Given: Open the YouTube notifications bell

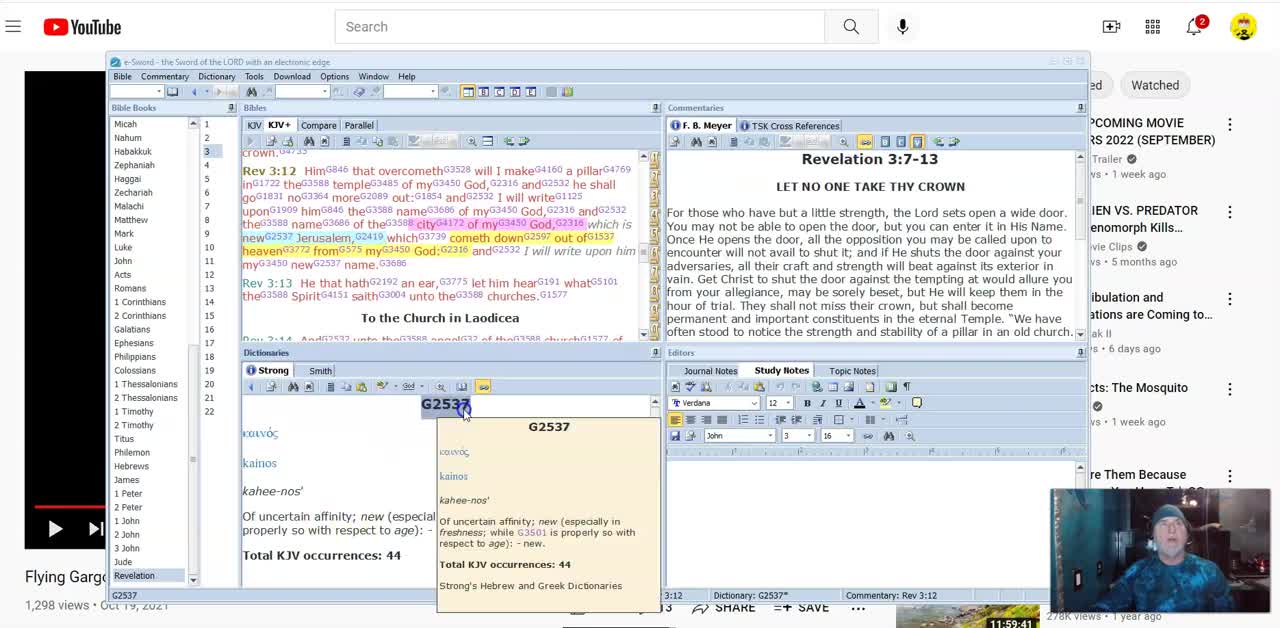Looking at the screenshot, I should click(1195, 27).
